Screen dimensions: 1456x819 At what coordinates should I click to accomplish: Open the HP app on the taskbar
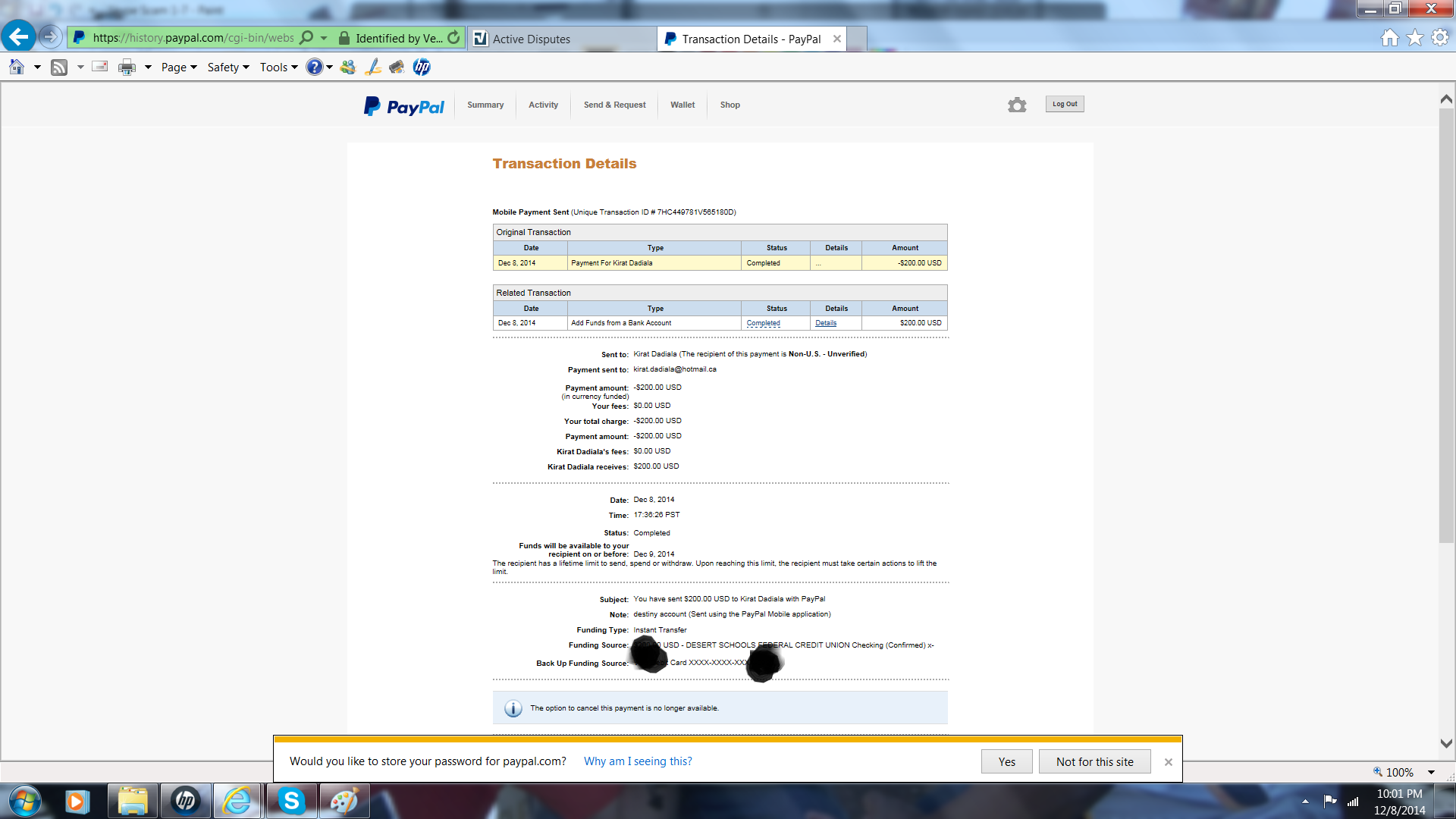(185, 801)
